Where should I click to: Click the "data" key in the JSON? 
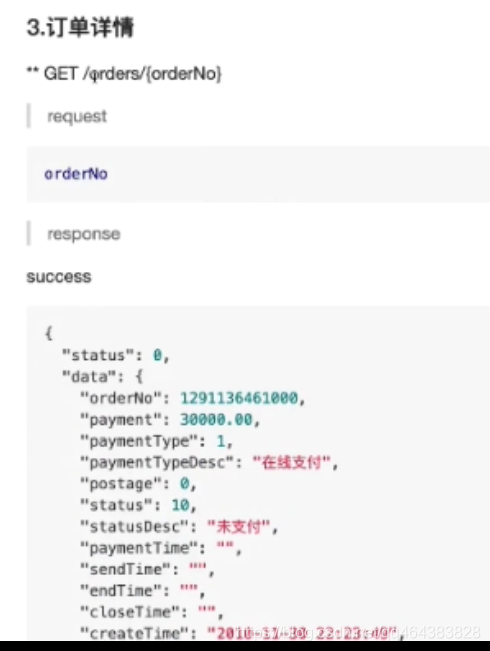tap(89, 377)
